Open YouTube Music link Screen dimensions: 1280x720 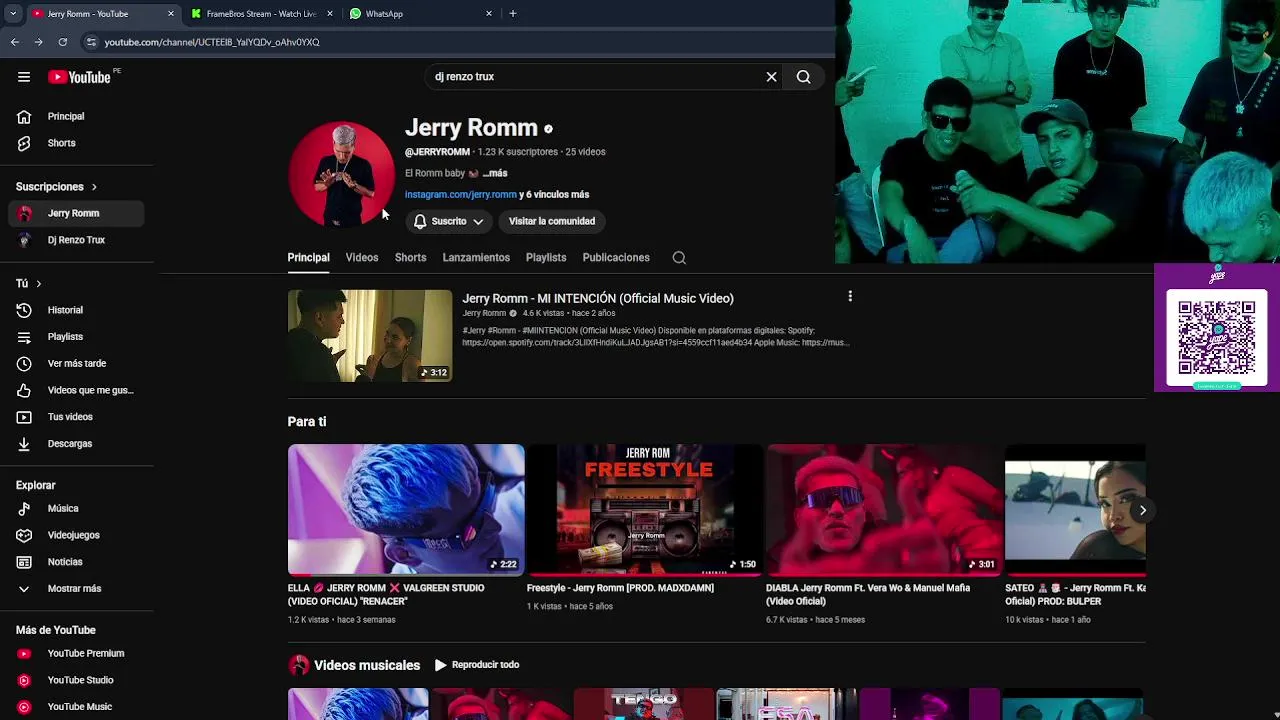[77, 707]
